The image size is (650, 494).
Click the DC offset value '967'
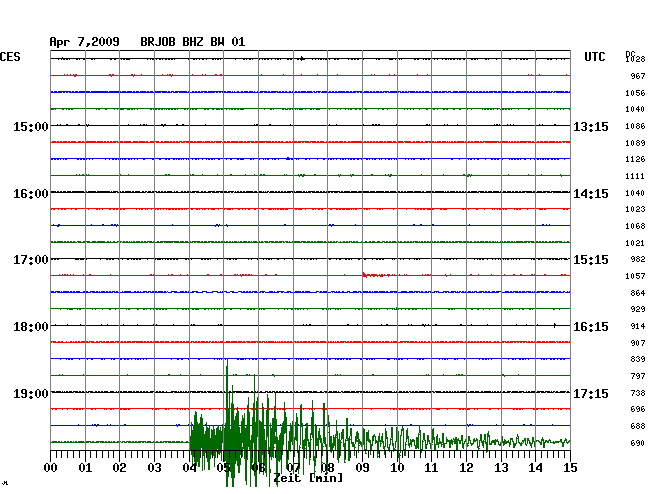click(x=638, y=76)
